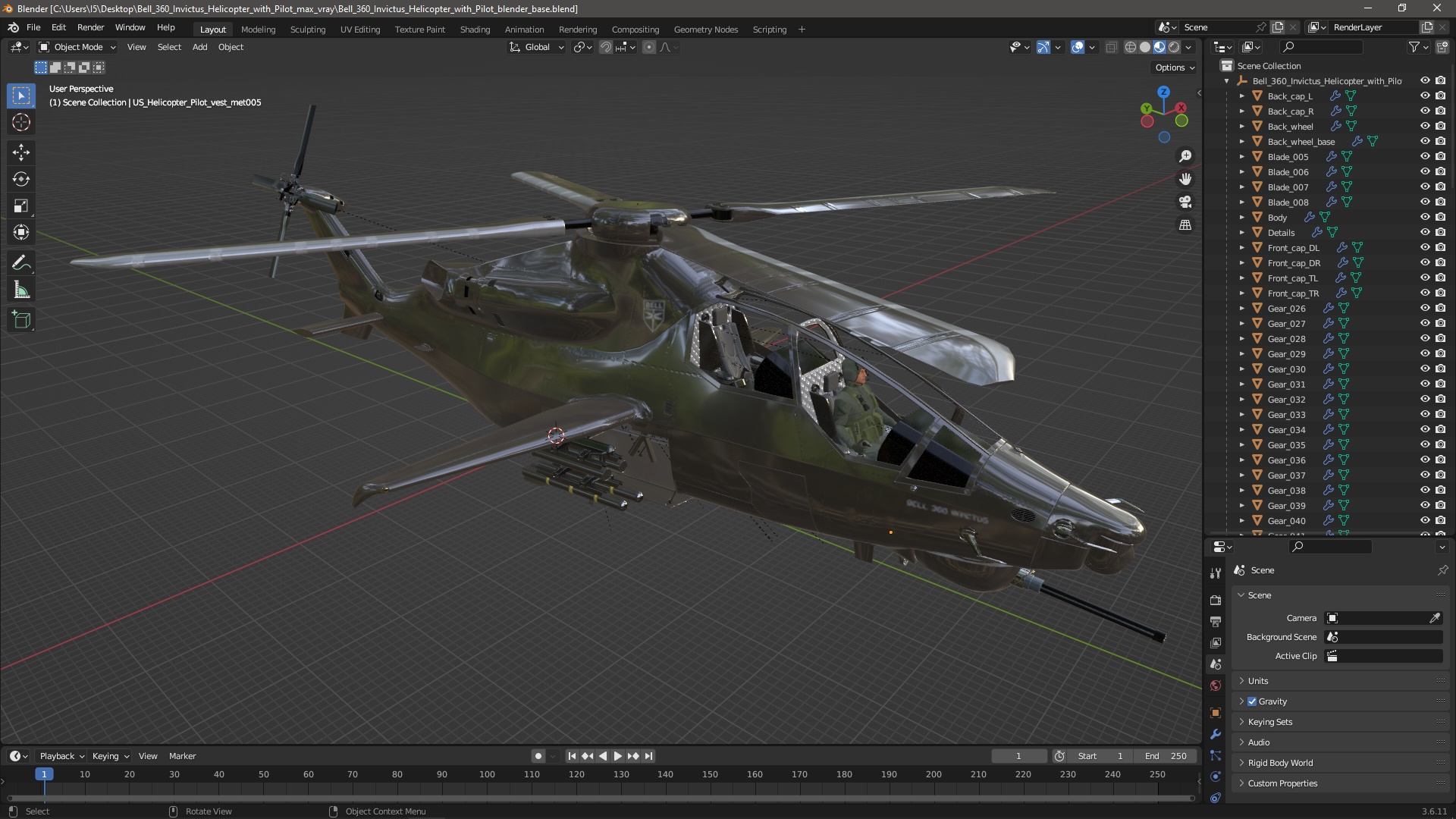Open the Shading workspace tab
This screenshot has height=819, width=1456.
click(x=475, y=30)
